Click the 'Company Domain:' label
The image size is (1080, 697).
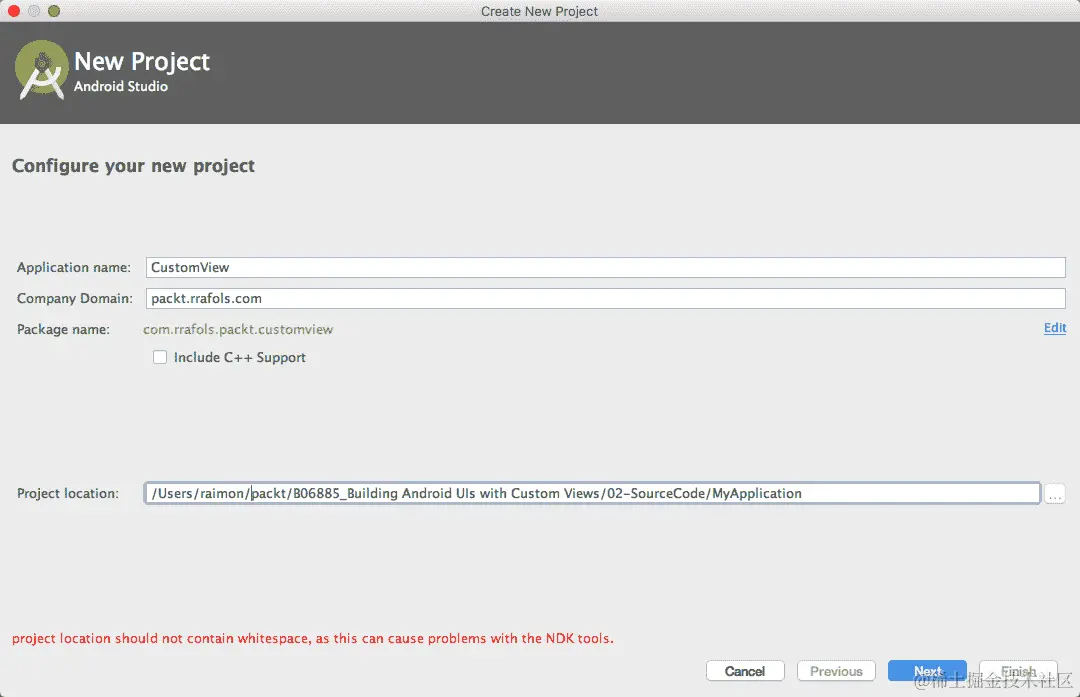pyautogui.click(x=74, y=298)
